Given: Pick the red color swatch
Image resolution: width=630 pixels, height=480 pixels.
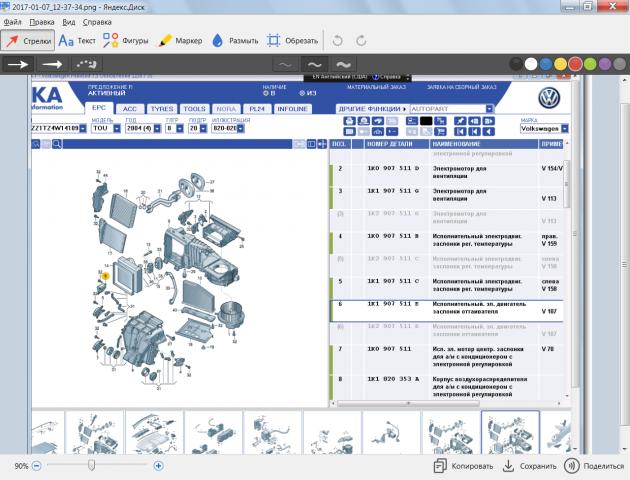Looking at the screenshot, I should click(575, 64).
